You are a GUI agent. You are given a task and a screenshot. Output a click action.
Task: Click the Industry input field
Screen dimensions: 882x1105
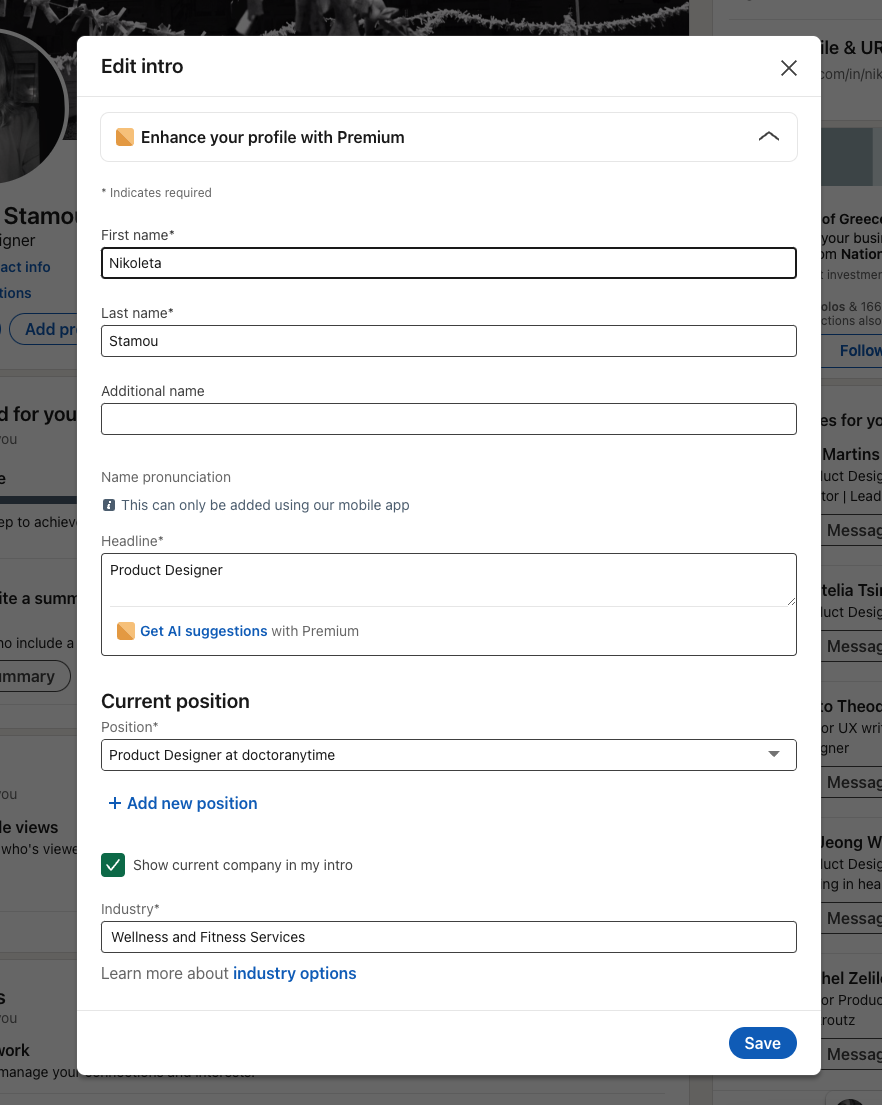point(448,937)
